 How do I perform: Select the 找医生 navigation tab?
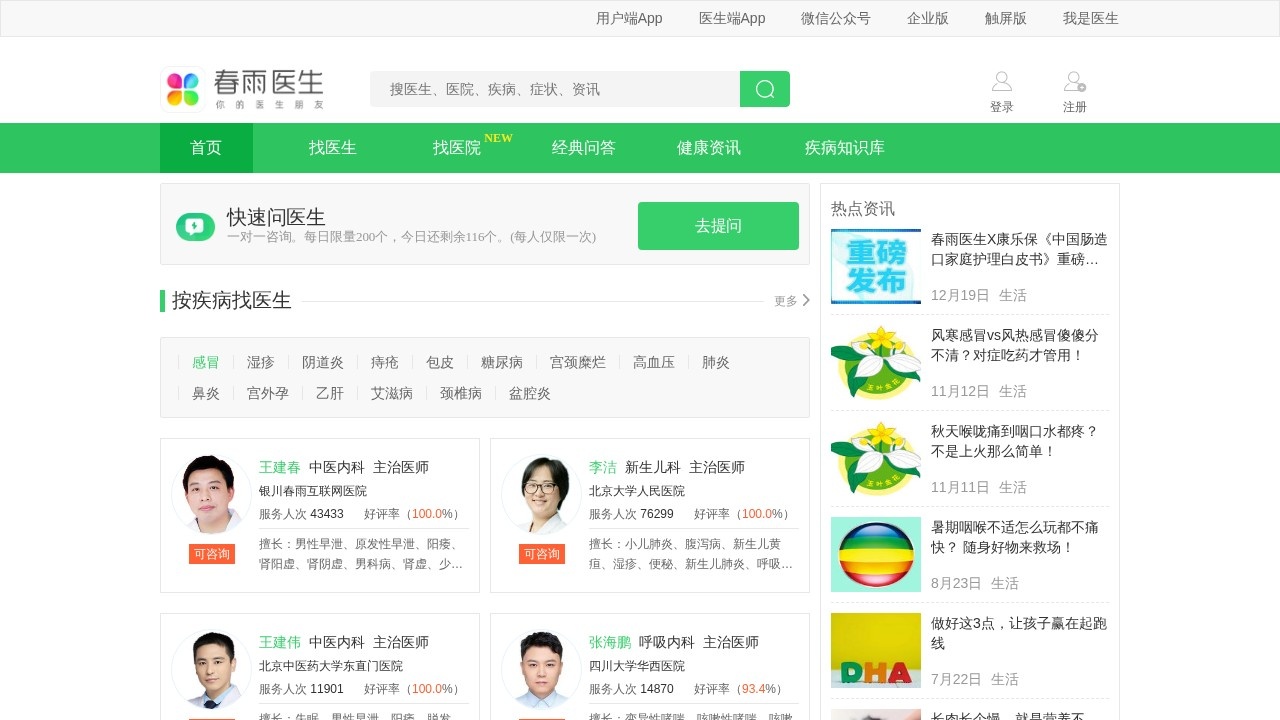(332, 148)
